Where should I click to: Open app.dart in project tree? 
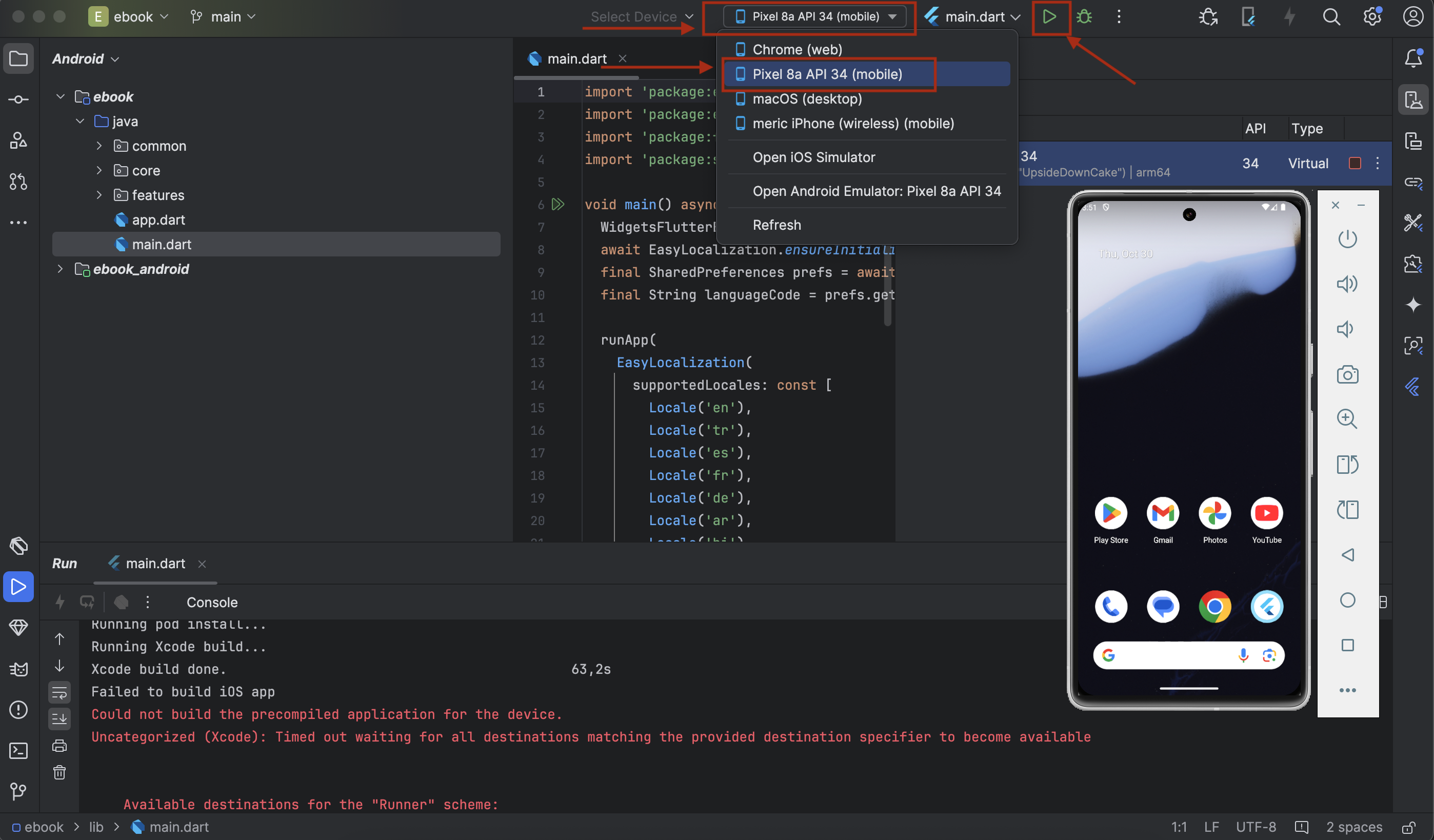tap(158, 219)
